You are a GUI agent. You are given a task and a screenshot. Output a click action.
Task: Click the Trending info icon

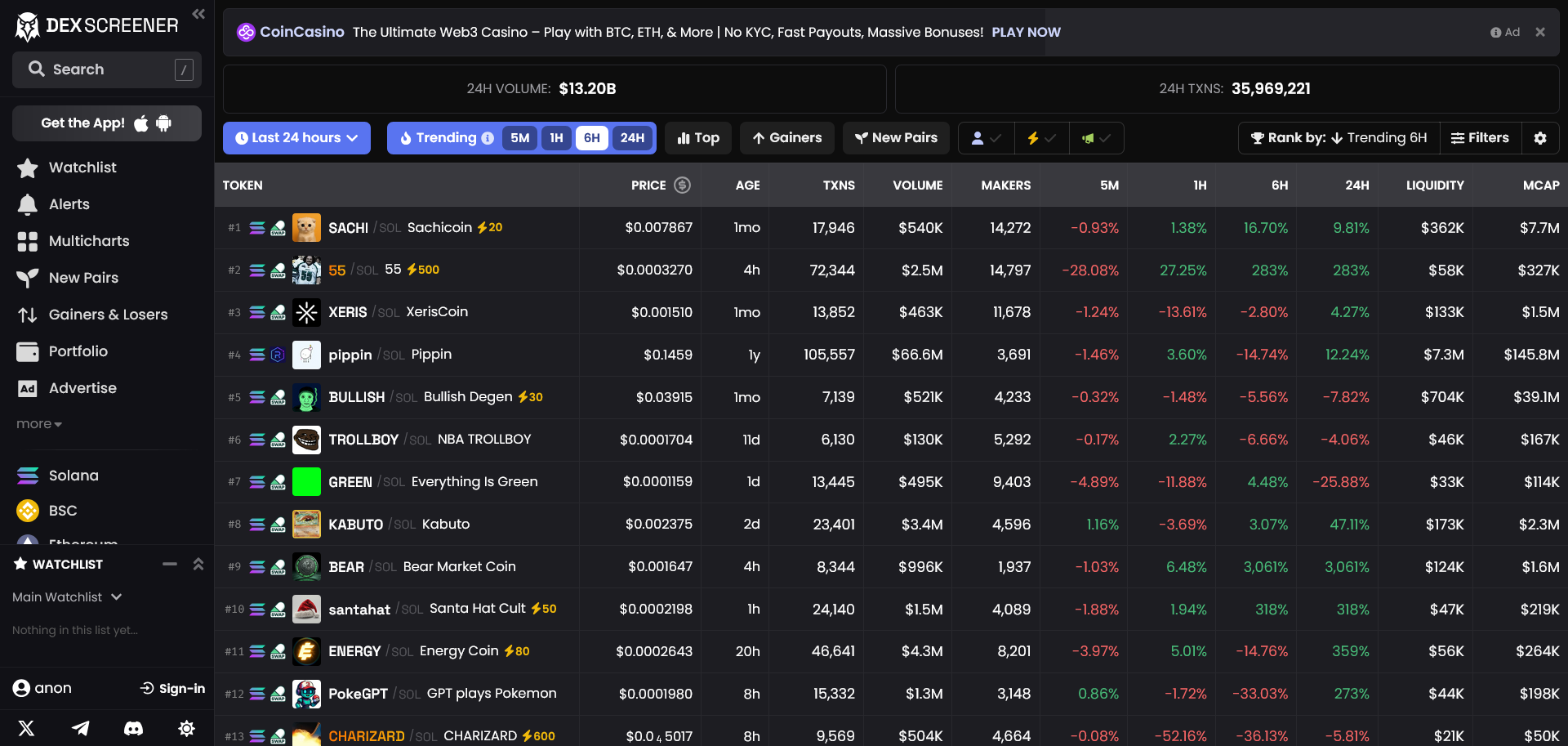(x=488, y=138)
